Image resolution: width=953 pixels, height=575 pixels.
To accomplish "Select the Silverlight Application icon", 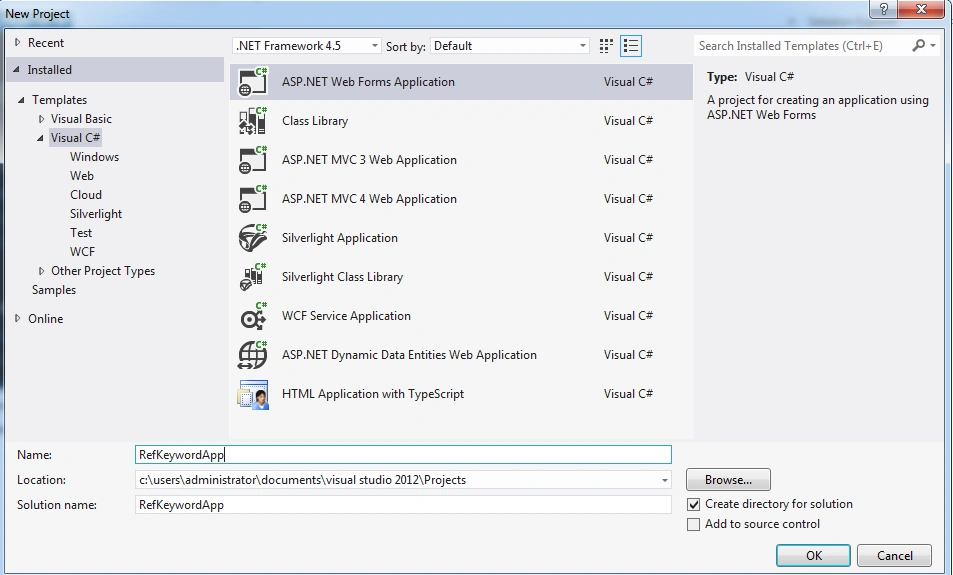I will pos(252,238).
